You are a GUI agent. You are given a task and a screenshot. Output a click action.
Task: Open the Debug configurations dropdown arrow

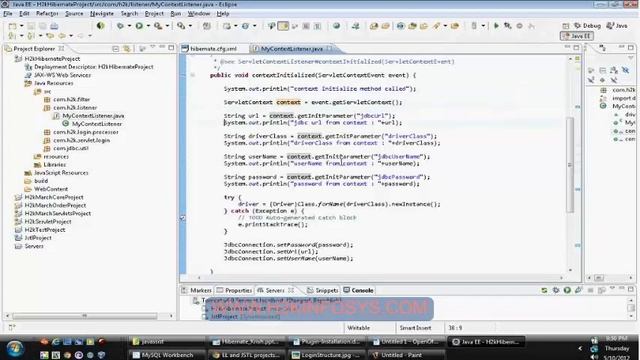(129, 26)
